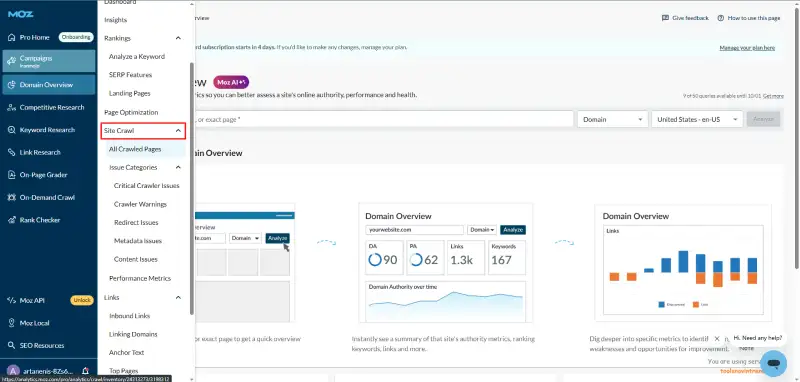Open Page Optimization
This screenshot has width=800, height=382.
pos(131,112)
